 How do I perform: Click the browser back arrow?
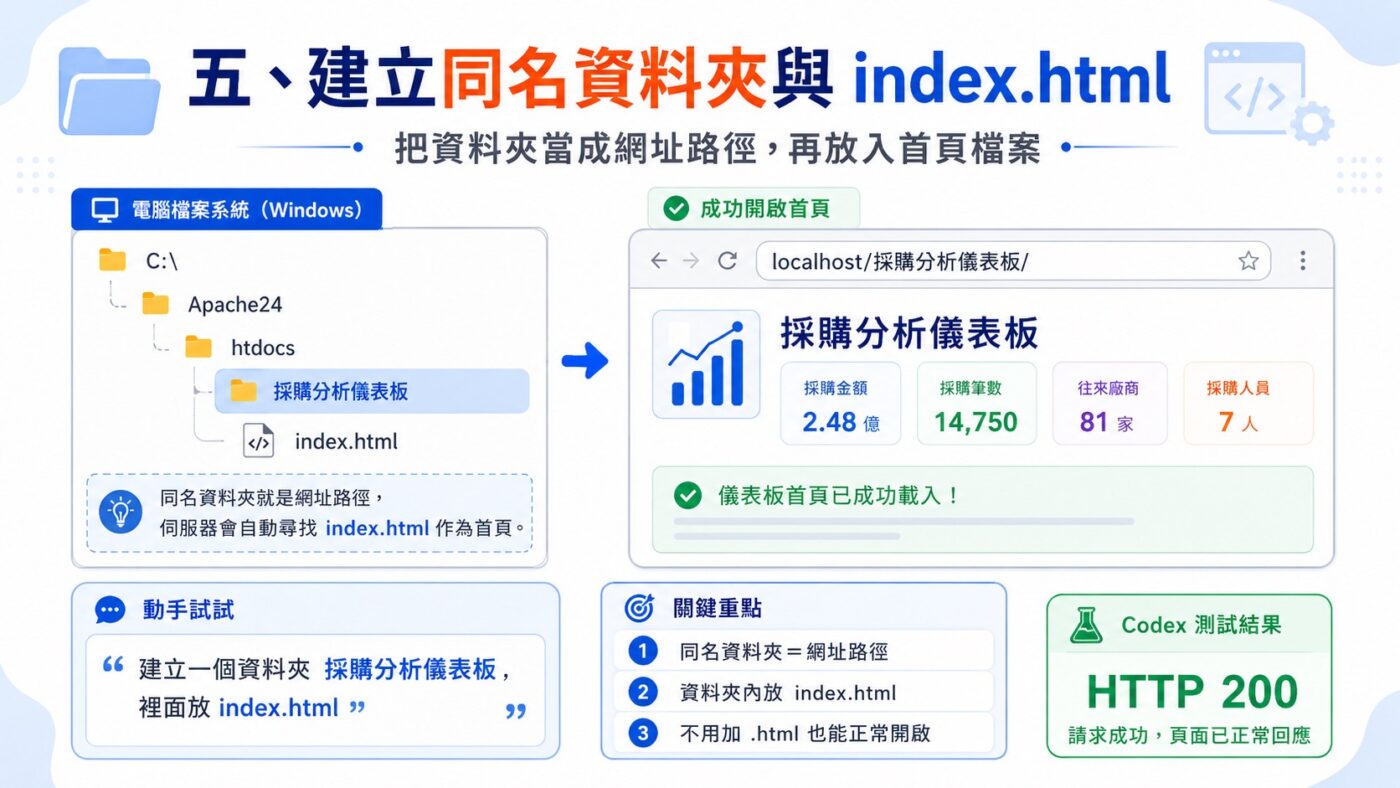coord(658,261)
